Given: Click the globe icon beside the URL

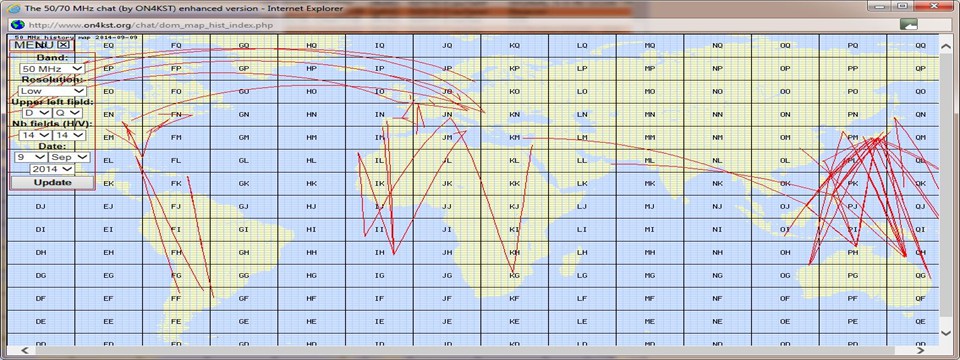Looking at the screenshot, I should [x=17, y=24].
